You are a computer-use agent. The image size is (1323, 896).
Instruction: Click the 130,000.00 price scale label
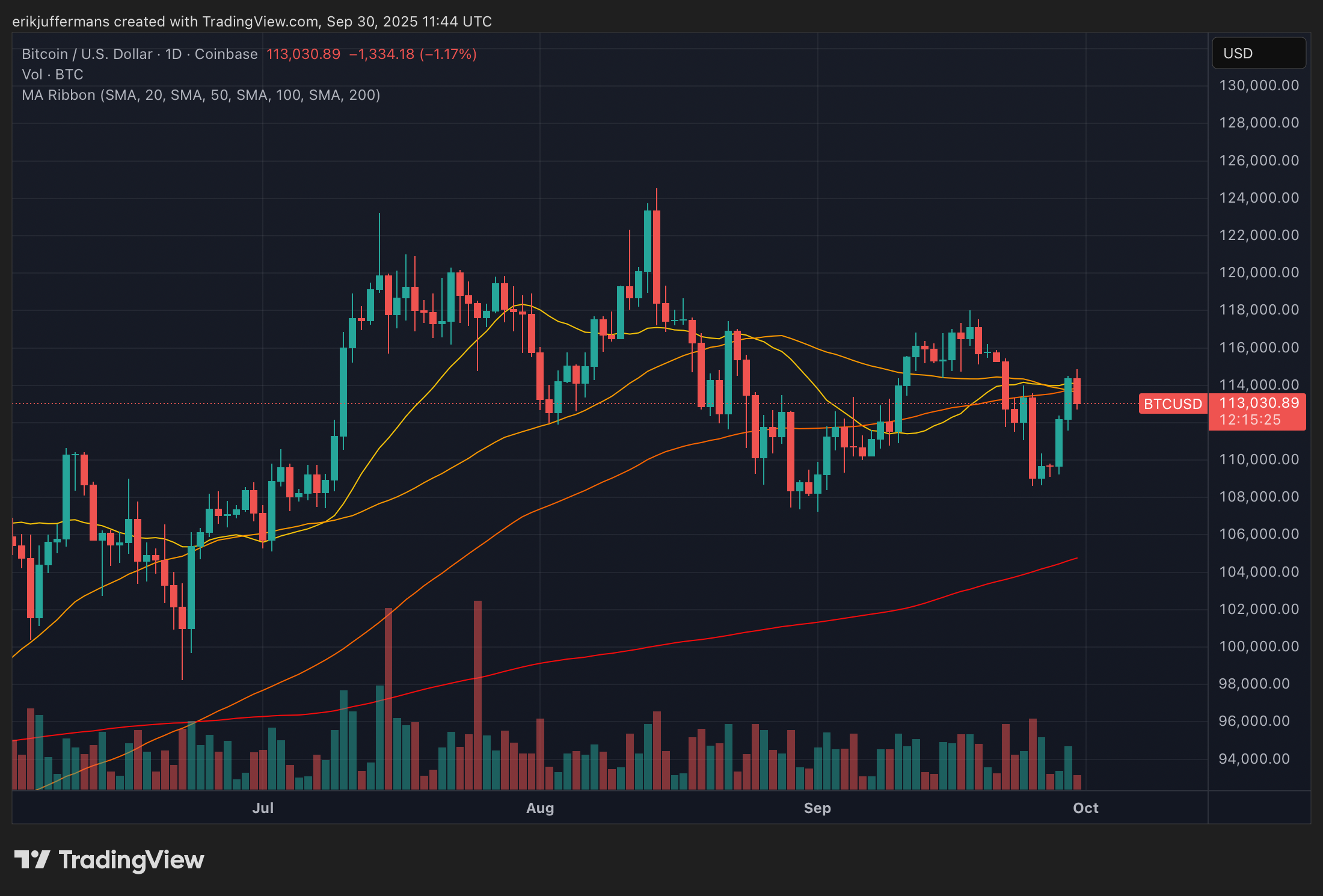pos(1258,85)
